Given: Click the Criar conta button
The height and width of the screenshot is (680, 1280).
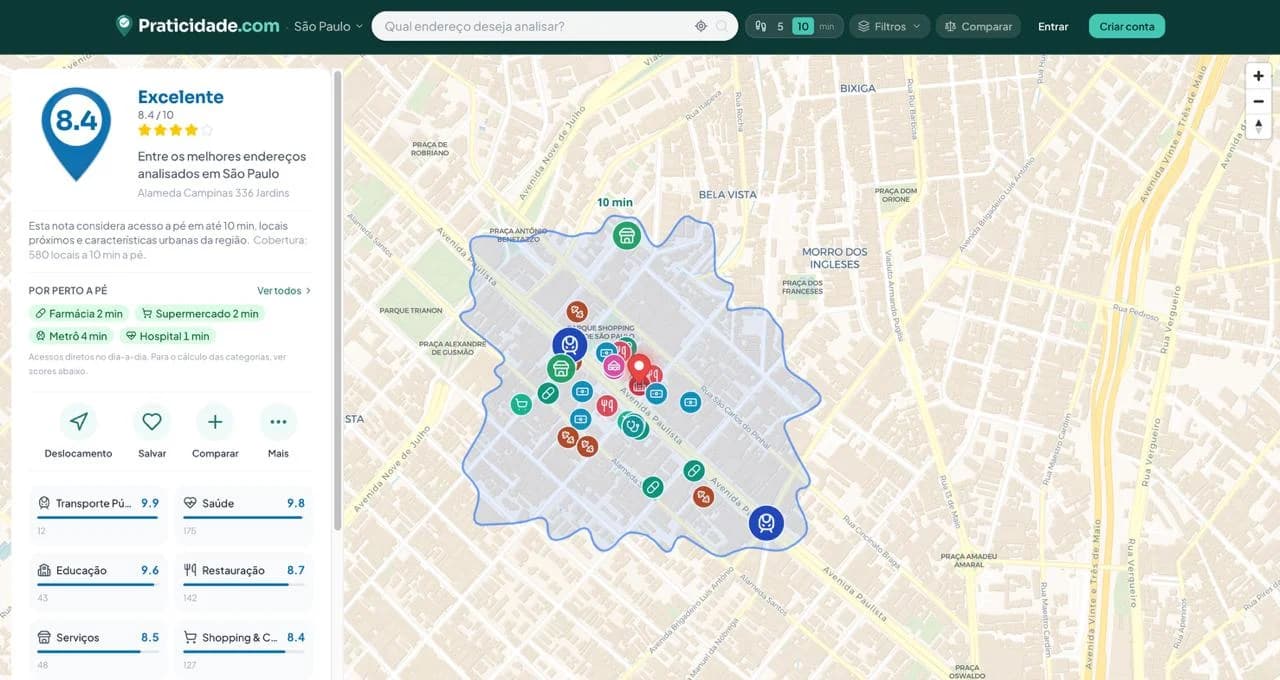Looking at the screenshot, I should click(x=1127, y=26).
